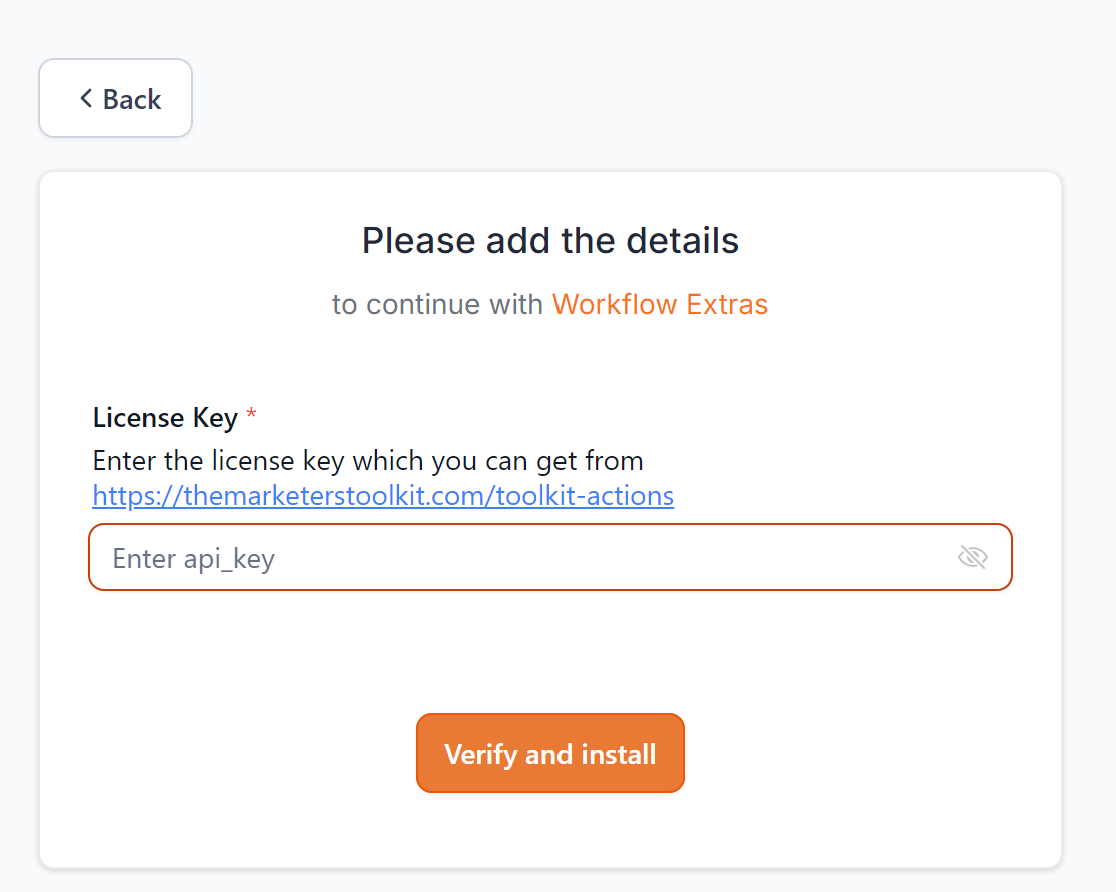This screenshot has height=892, width=1116.
Task: Click the word 'Verify' on orange button
Action: pyautogui.click(x=480, y=755)
